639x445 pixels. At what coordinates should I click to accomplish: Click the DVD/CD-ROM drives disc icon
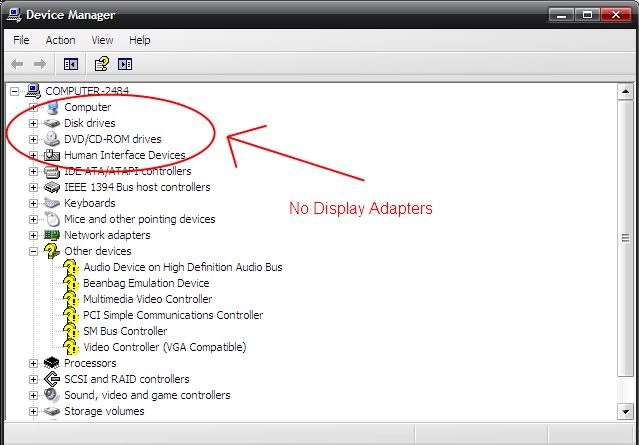tap(52, 139)
